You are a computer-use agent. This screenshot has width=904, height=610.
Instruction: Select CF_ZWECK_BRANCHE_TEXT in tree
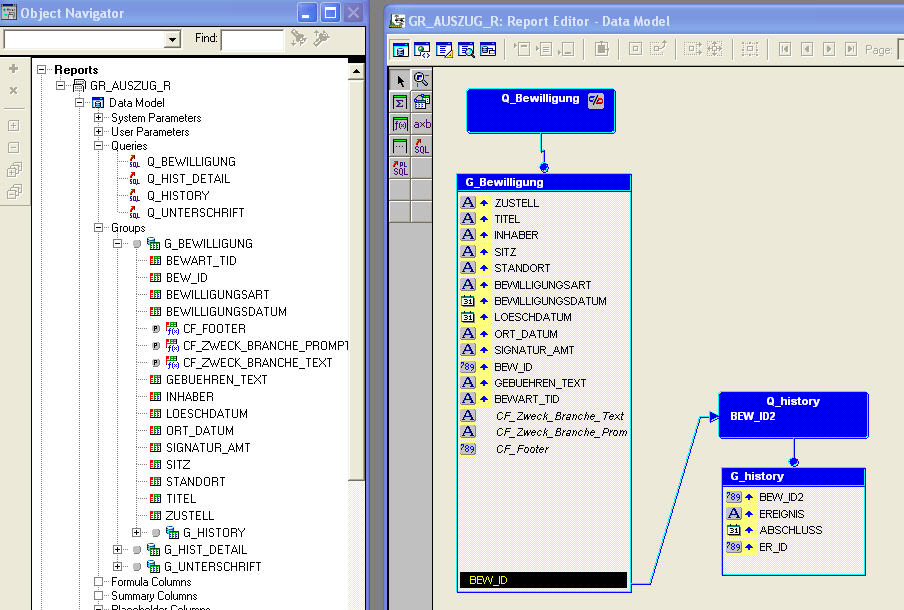(258, 363)
